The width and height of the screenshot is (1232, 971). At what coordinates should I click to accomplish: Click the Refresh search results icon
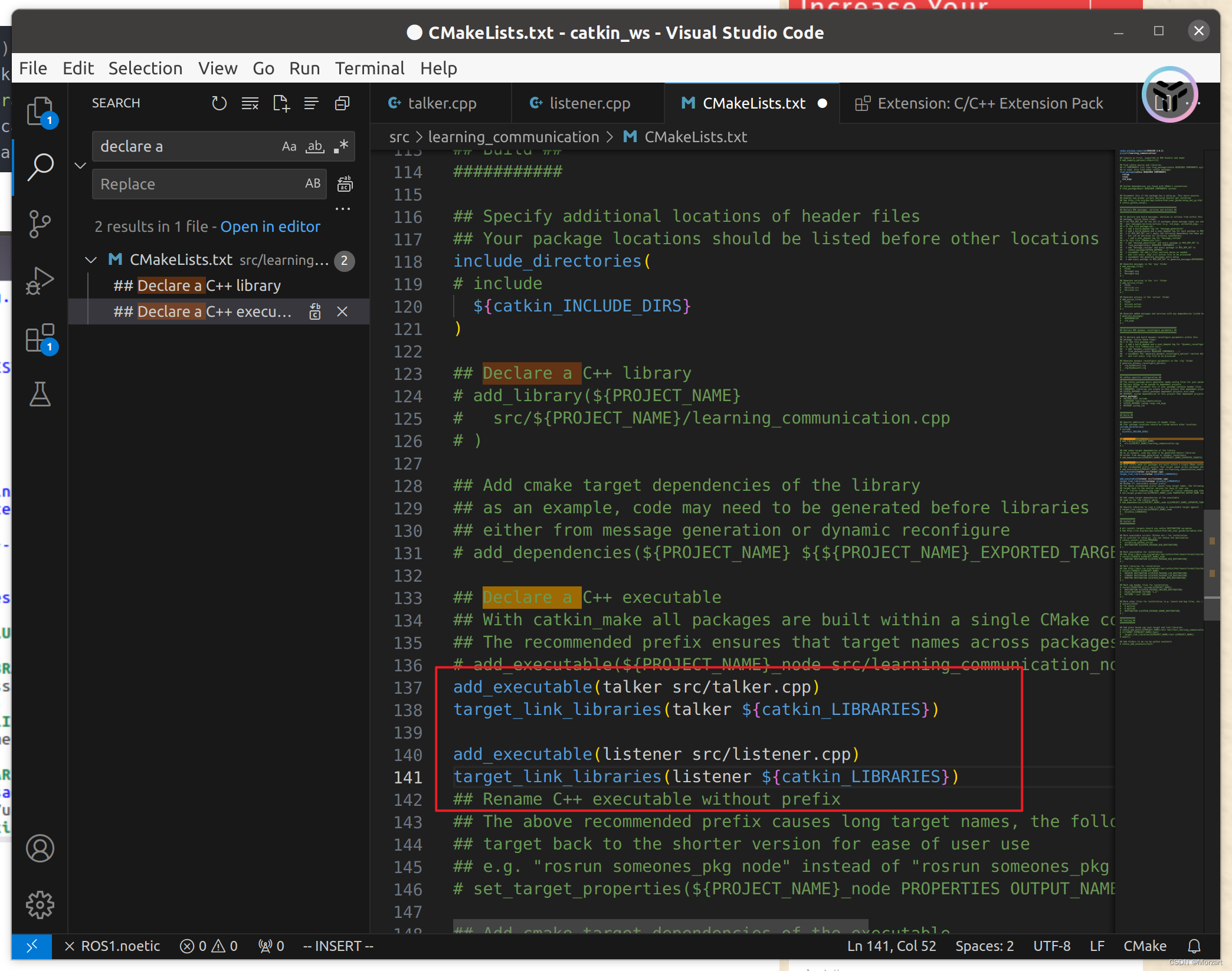219,103
